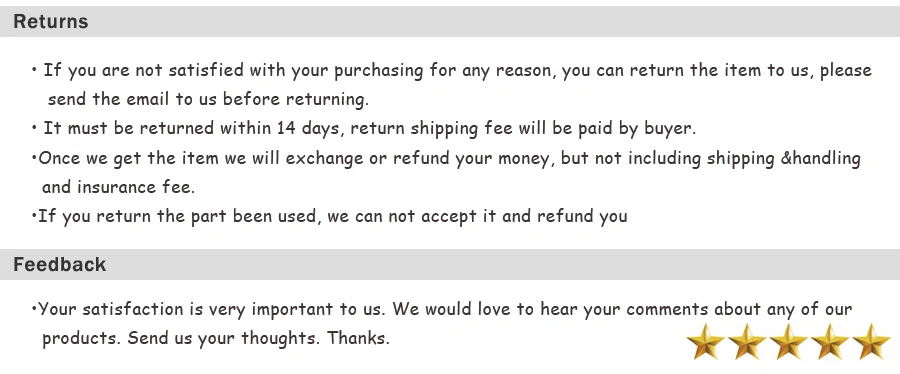Viewport: 900px width, 374px height.
Task: Click the Feedback section header
Action: [450, 264]
